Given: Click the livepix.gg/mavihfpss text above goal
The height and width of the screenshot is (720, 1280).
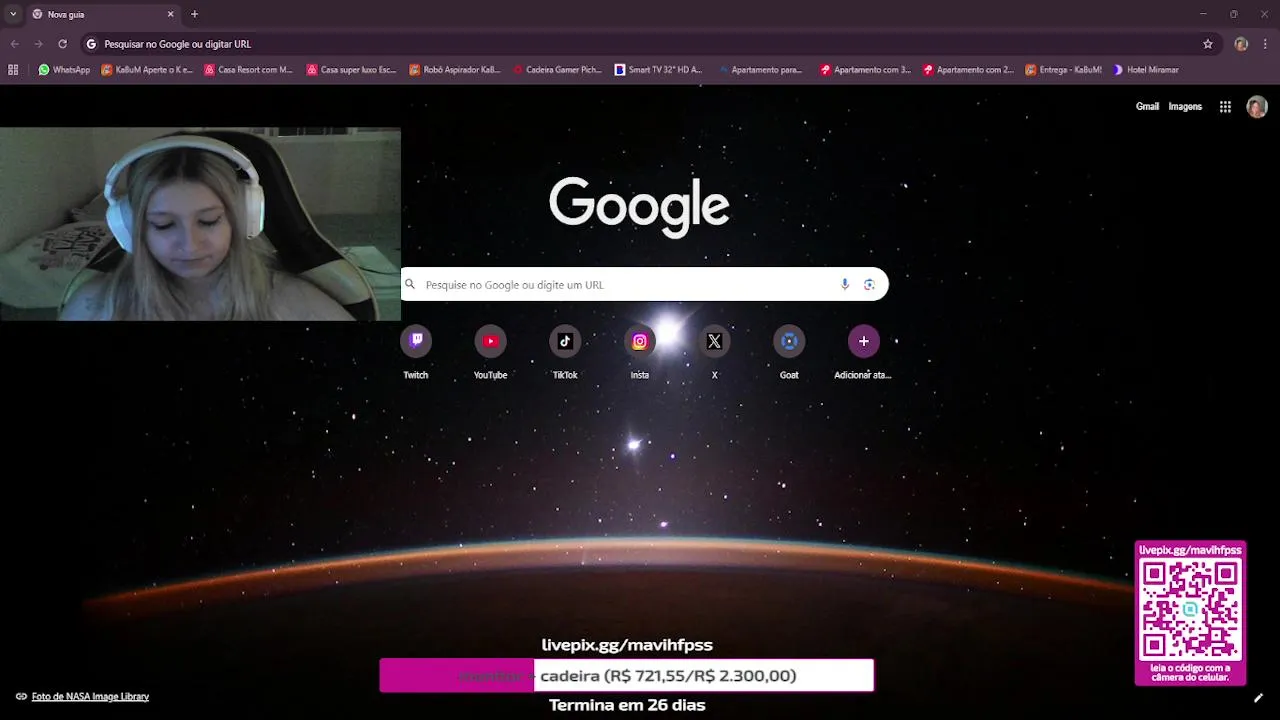Looking at the screenshot, I should tap(627, 645).
